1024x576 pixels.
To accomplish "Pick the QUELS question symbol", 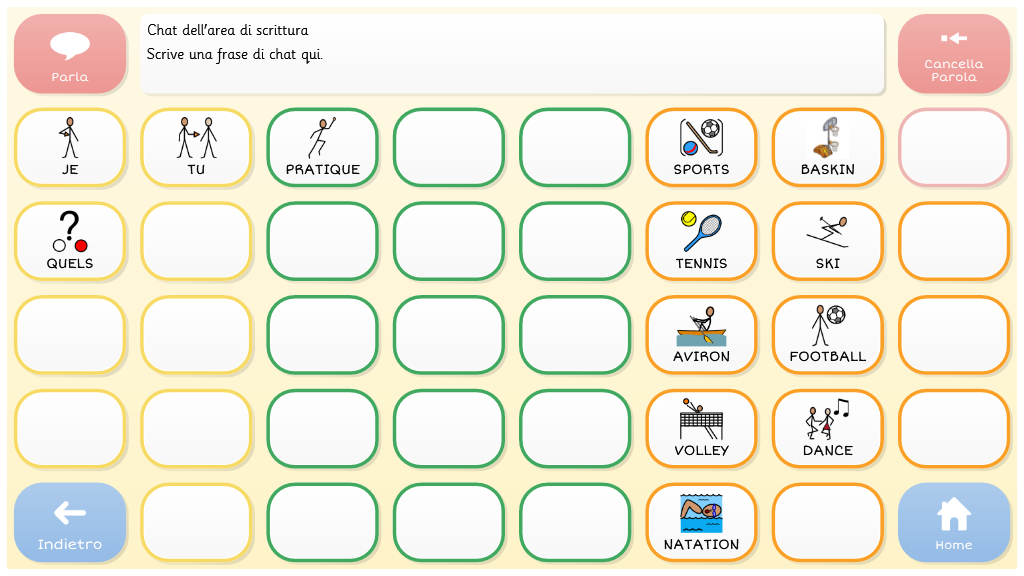I will pos(70,242).
